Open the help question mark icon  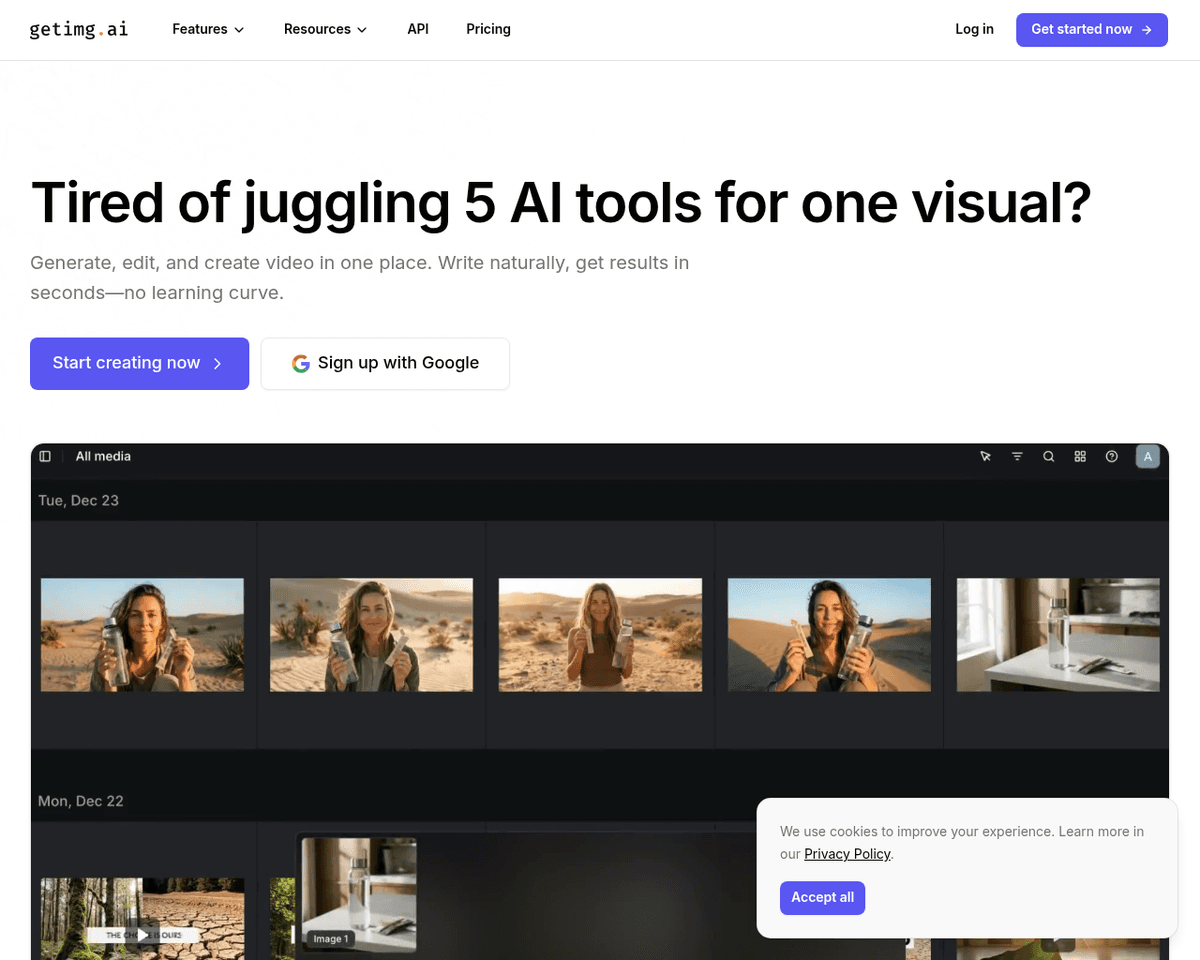coord(1112,456)
